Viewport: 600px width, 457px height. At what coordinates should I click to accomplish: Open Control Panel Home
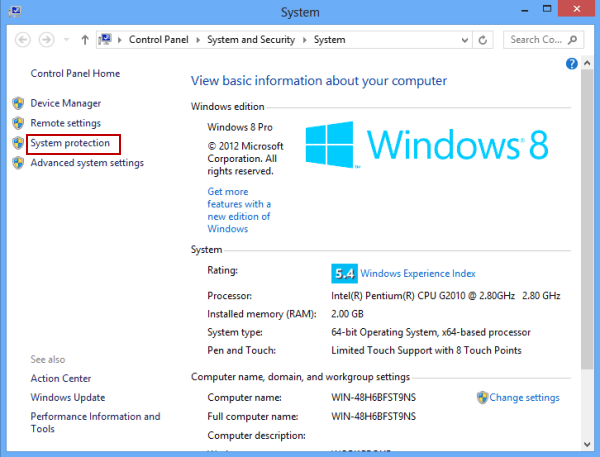click(x=75, y=73)
